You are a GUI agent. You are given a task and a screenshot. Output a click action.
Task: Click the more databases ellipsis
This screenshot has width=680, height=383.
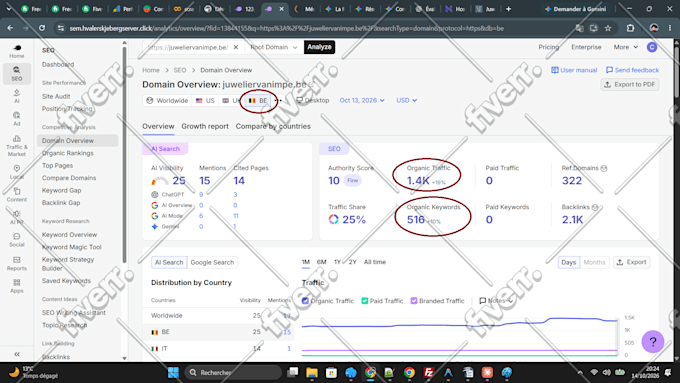pyautogui.click(x=278, y=100)
